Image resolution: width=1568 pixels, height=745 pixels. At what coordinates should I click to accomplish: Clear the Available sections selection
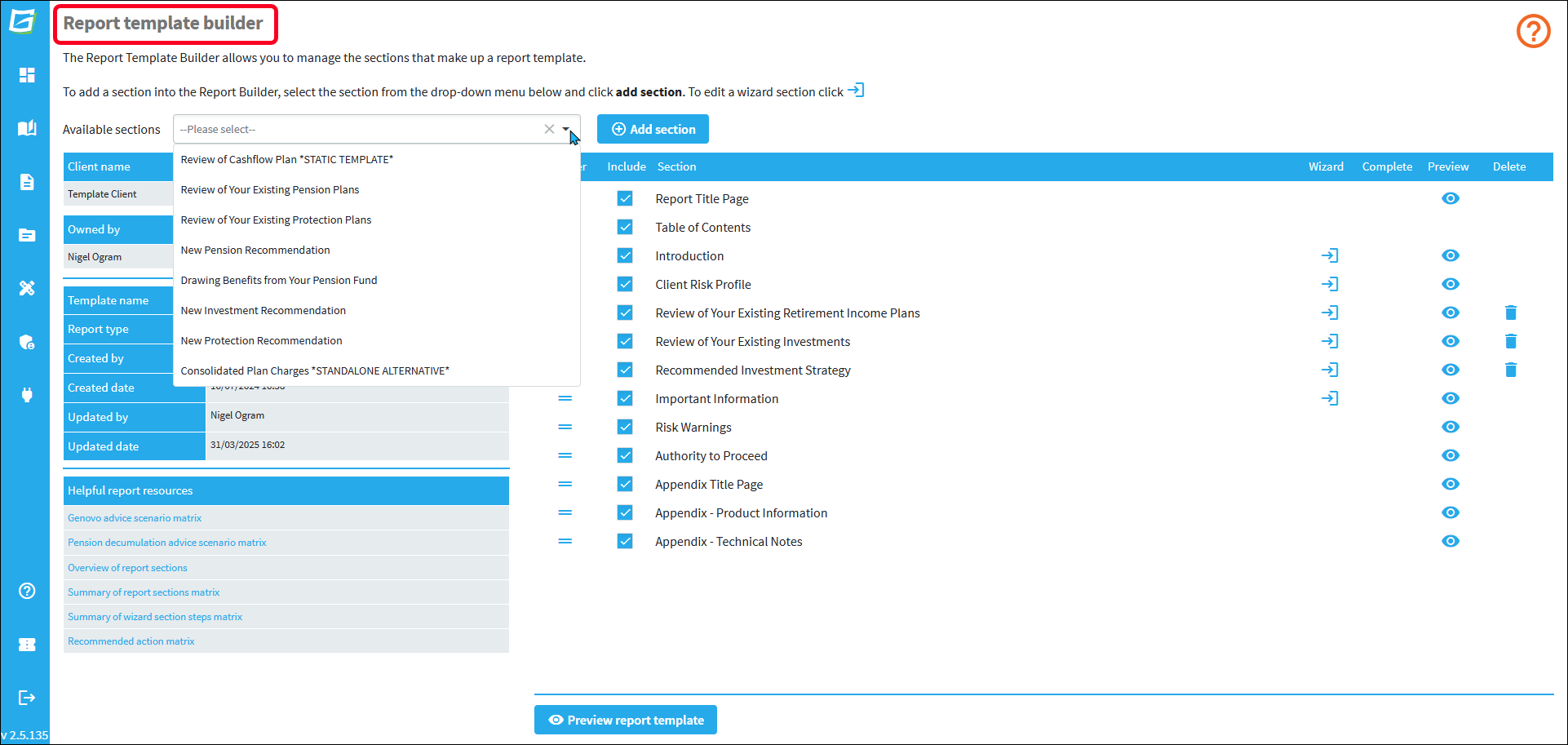[549, 129]
